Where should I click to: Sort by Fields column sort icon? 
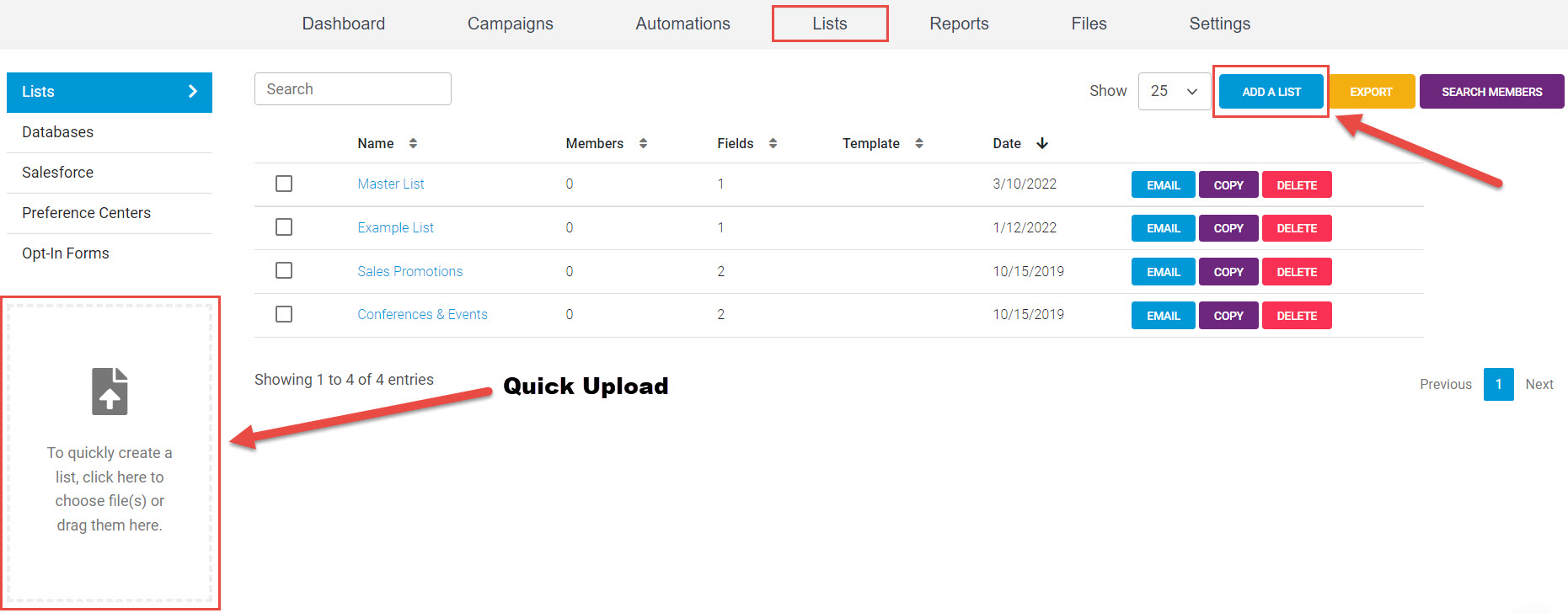coord(773,143)
